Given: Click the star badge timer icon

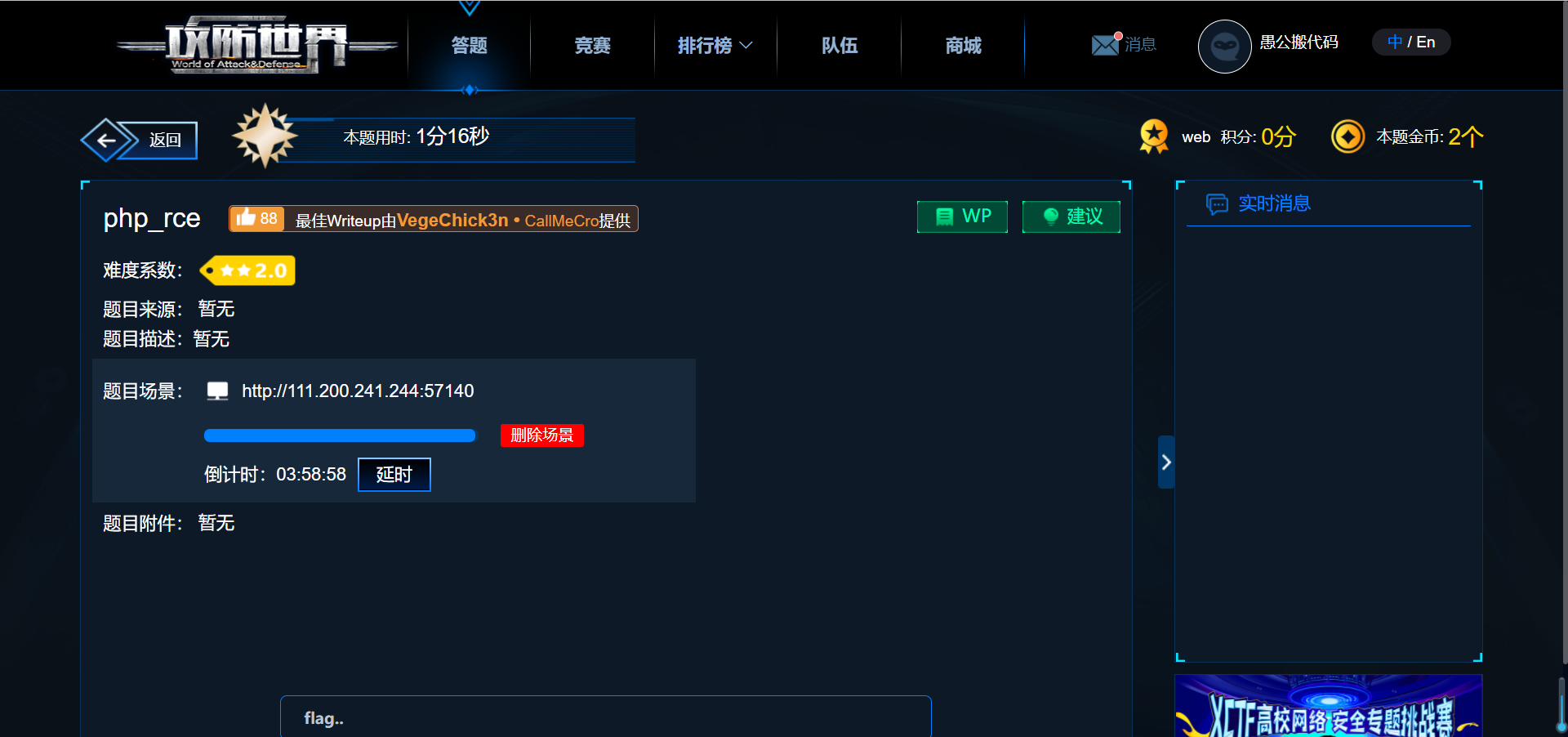Looking at the screenshot, I should (265, 136).
